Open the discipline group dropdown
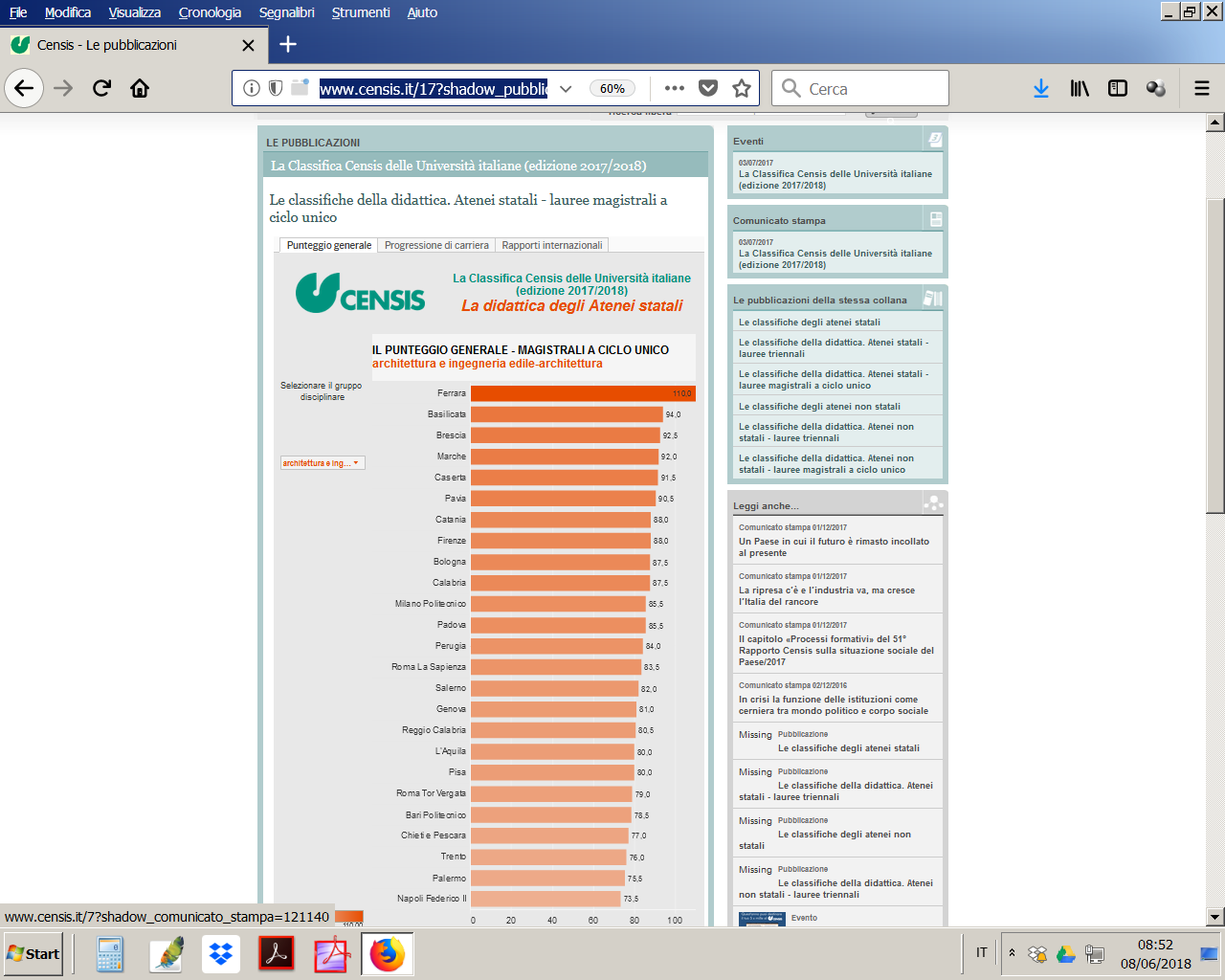Viewport: 1225px width, 980px height. click(323, 463)
